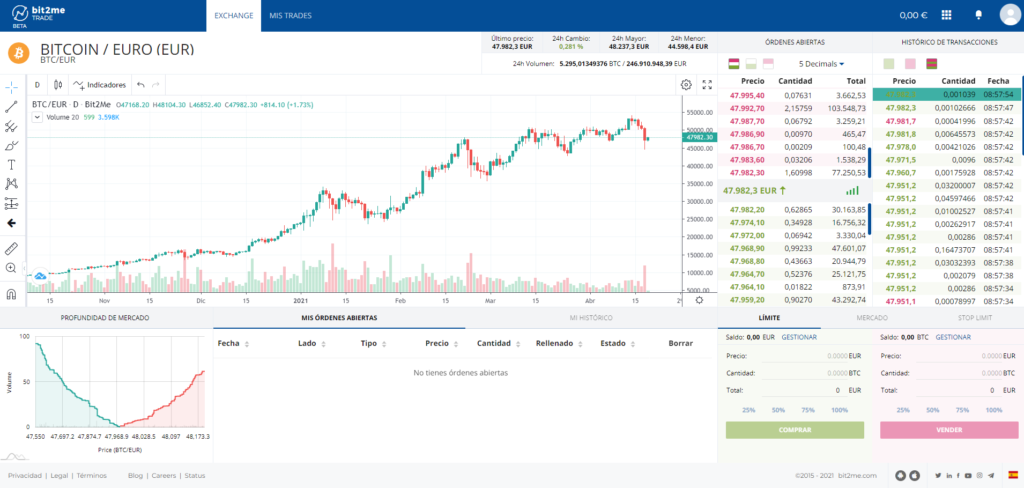The height and width of the screenshot is (488, 1024).
Task: Open the user profile avatar
Action: coord(1010,15)
